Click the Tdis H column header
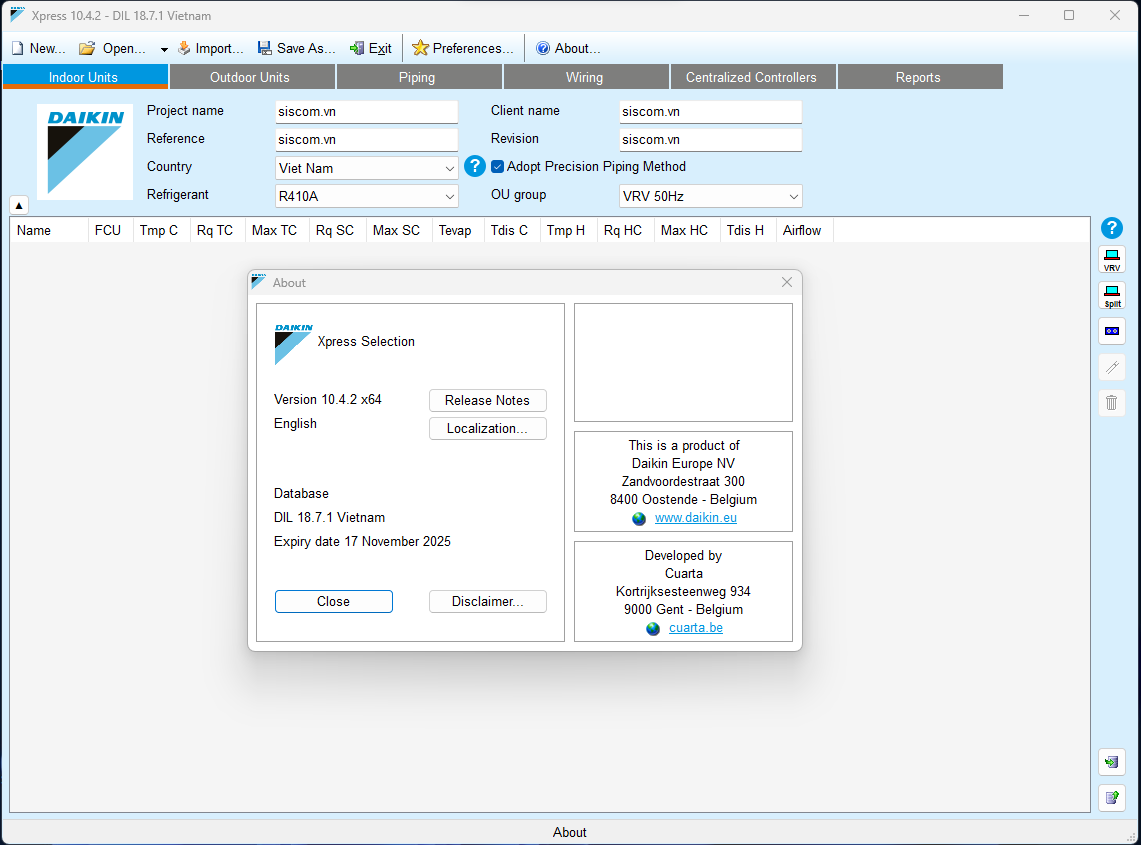Image resolution: width=1141 pixels, height=845 pixels. (748, 230)
